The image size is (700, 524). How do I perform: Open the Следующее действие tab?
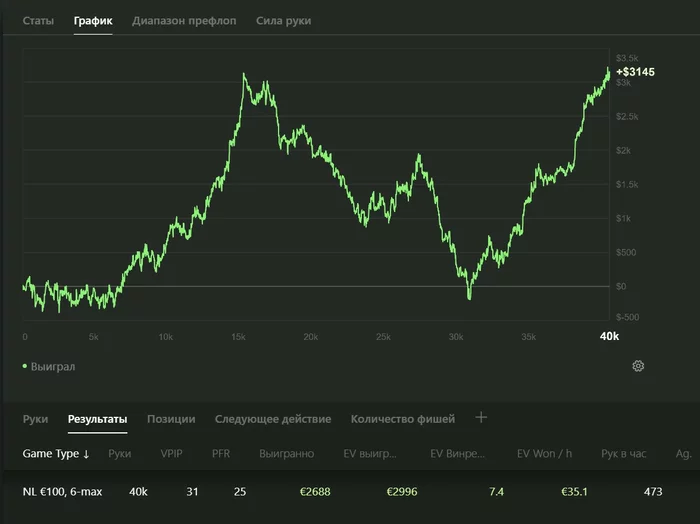point(273,419)
